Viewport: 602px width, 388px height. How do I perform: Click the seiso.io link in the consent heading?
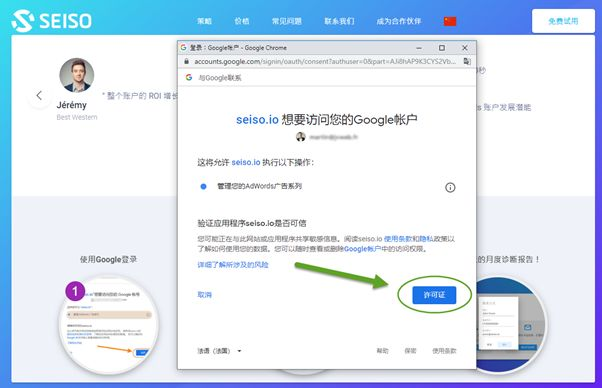click(x=257, y=119)
